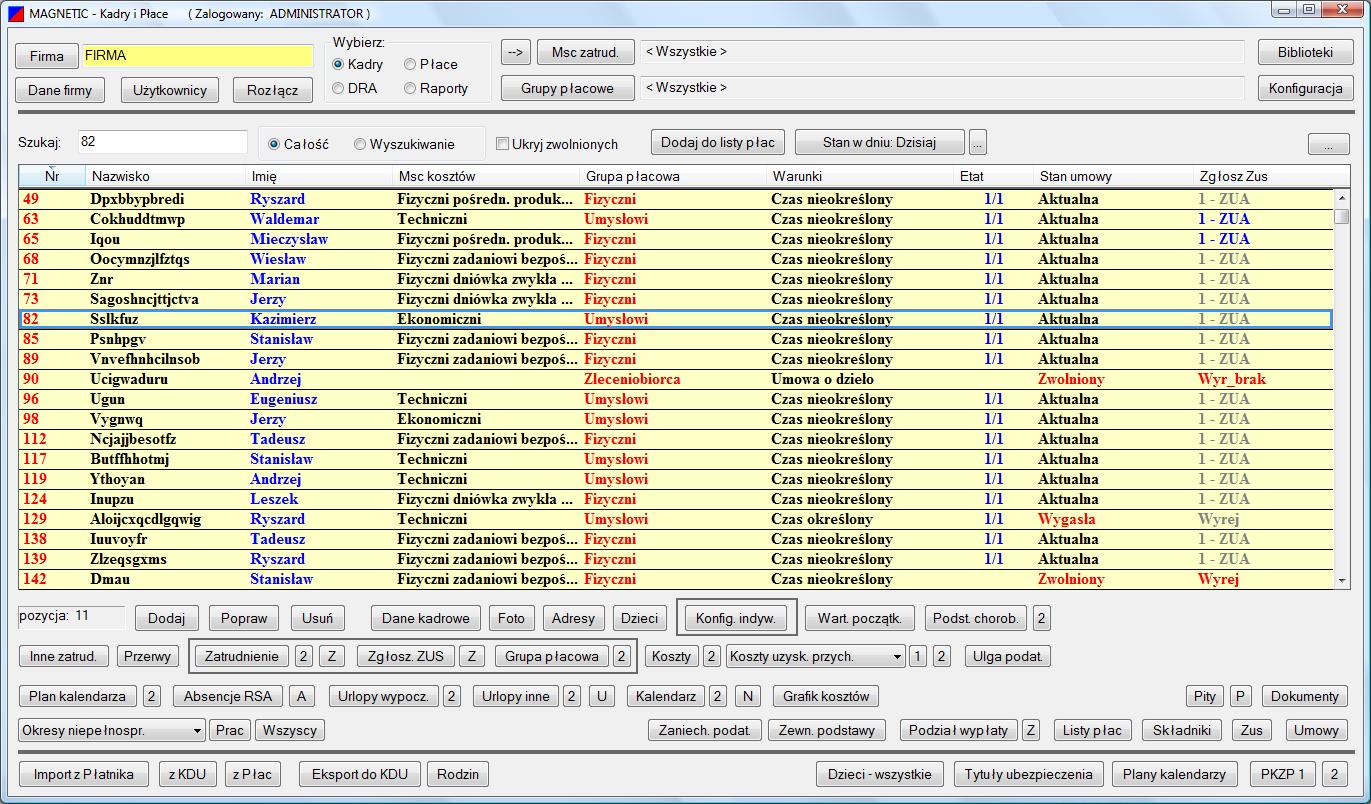
Task: Toggle Ukryj zwolnionych checkbox
Action: tap(503, 144)
